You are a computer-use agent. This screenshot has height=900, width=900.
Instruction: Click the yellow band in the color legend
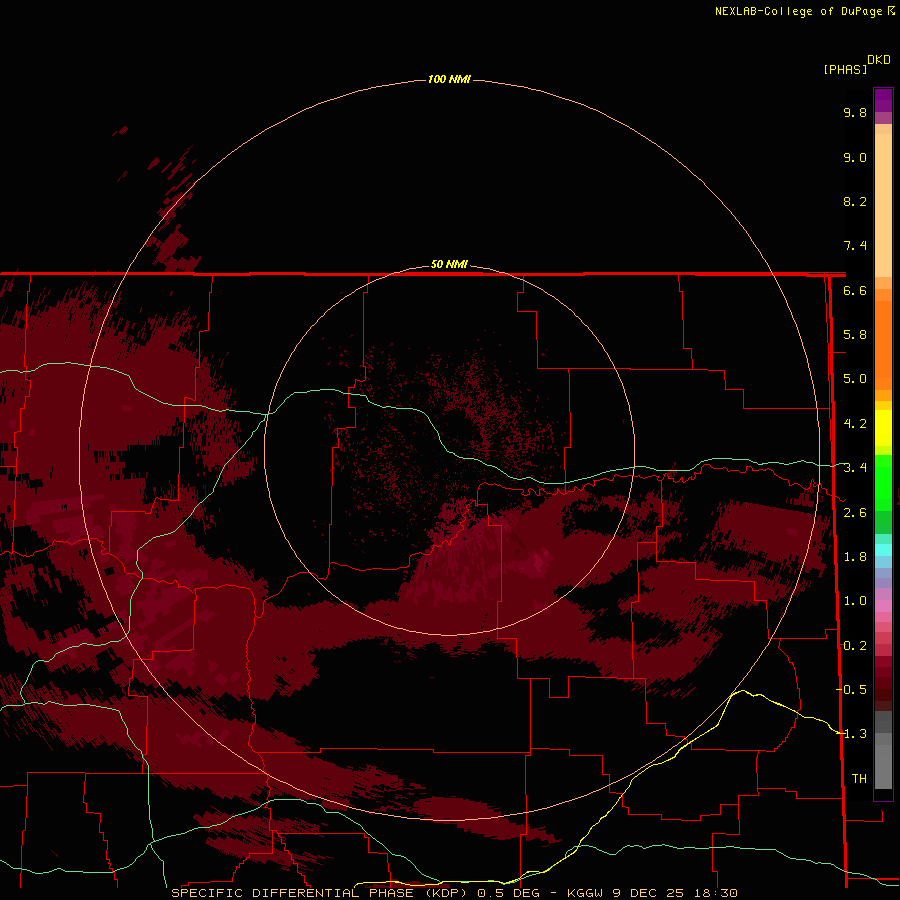pos(883,428)
